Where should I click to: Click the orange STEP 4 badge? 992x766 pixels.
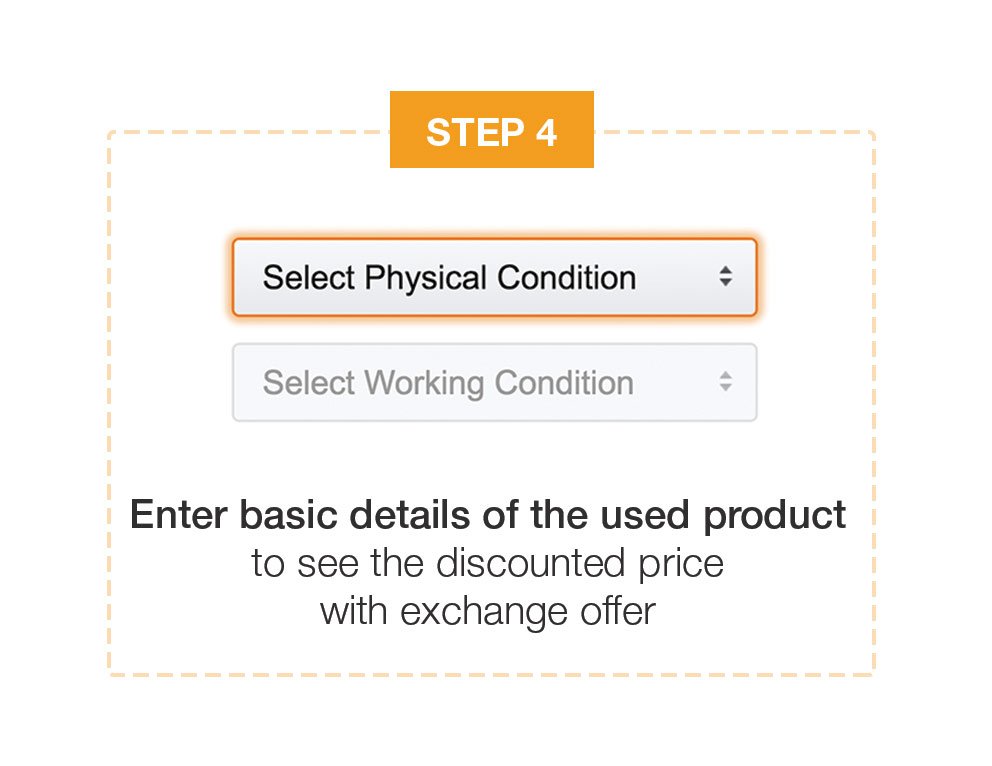click(491, 130)
